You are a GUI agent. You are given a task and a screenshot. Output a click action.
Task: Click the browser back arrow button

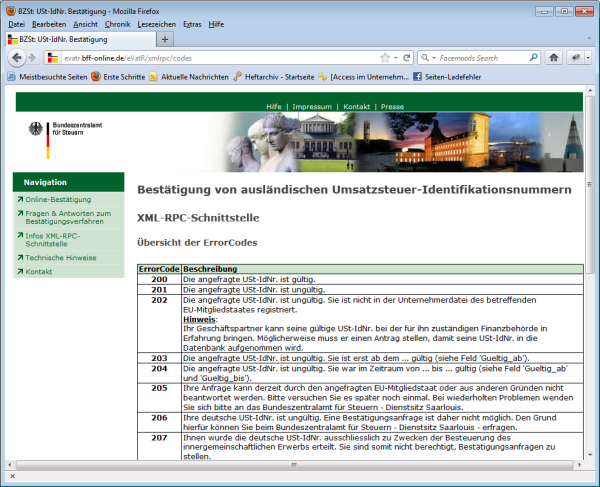[16, 58]
